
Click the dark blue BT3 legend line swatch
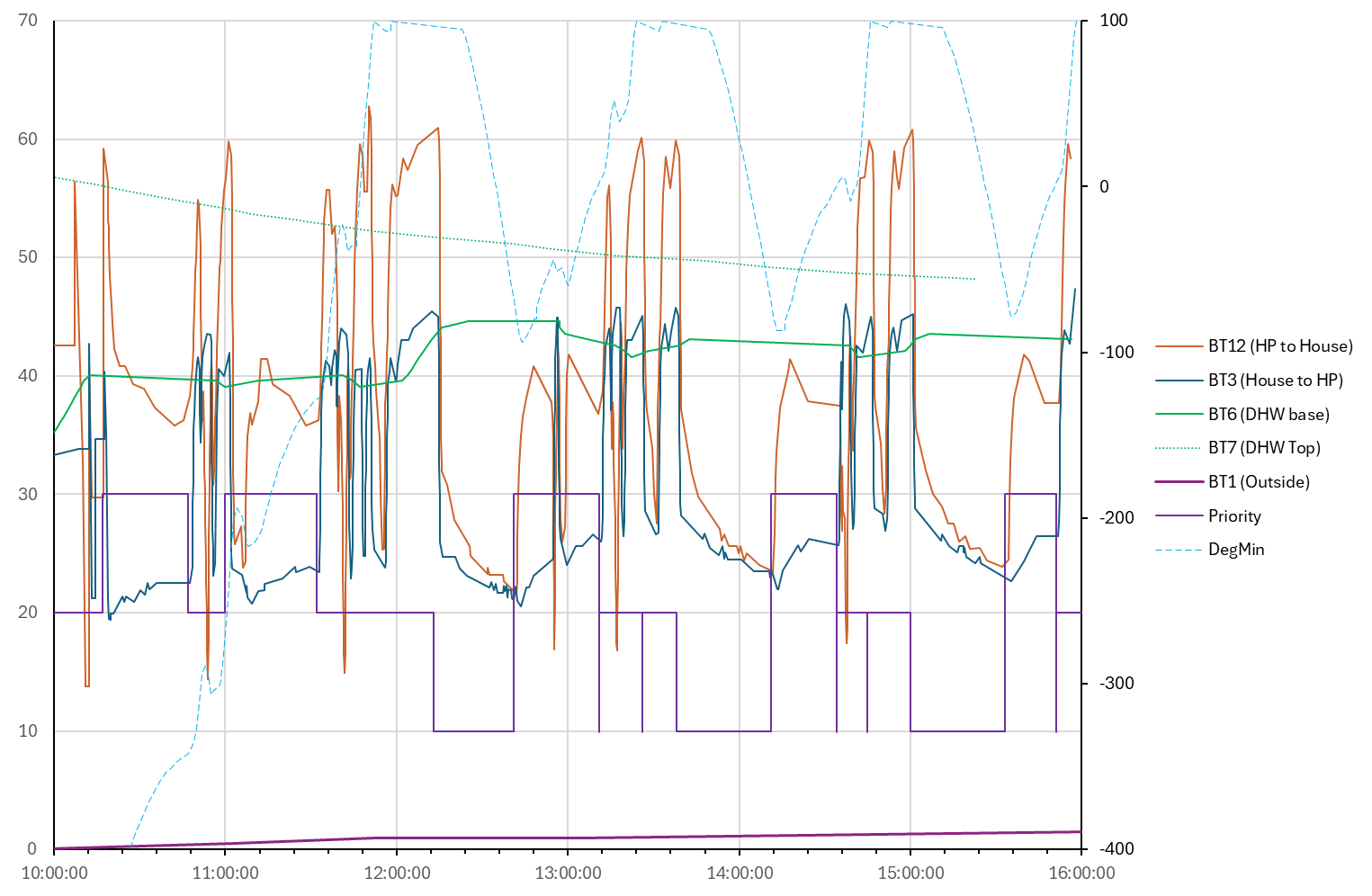click(x=1179, y=381)
